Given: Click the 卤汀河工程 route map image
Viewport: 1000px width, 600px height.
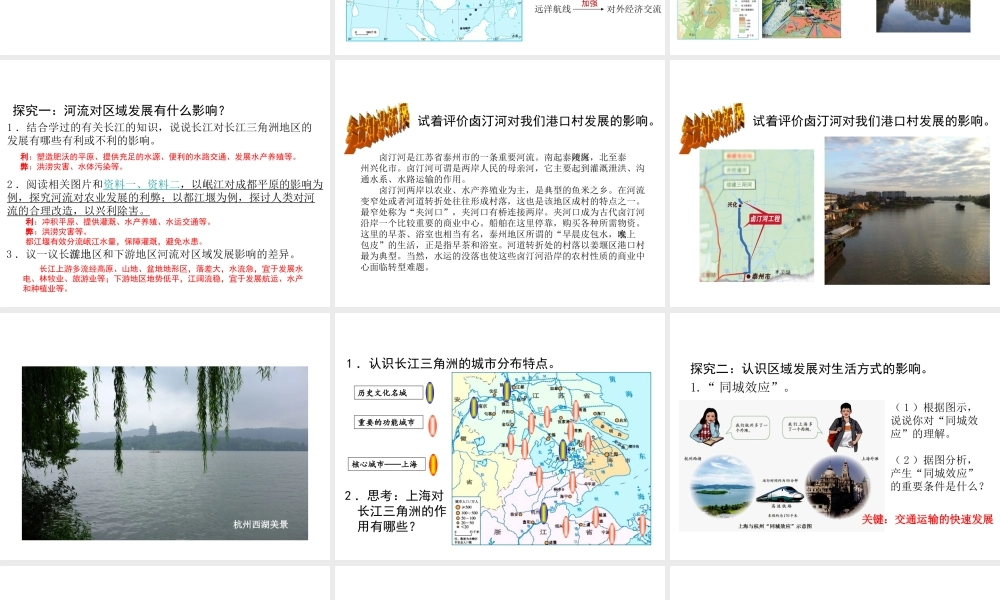Looking at the screenshot, I should pos(756,216).
